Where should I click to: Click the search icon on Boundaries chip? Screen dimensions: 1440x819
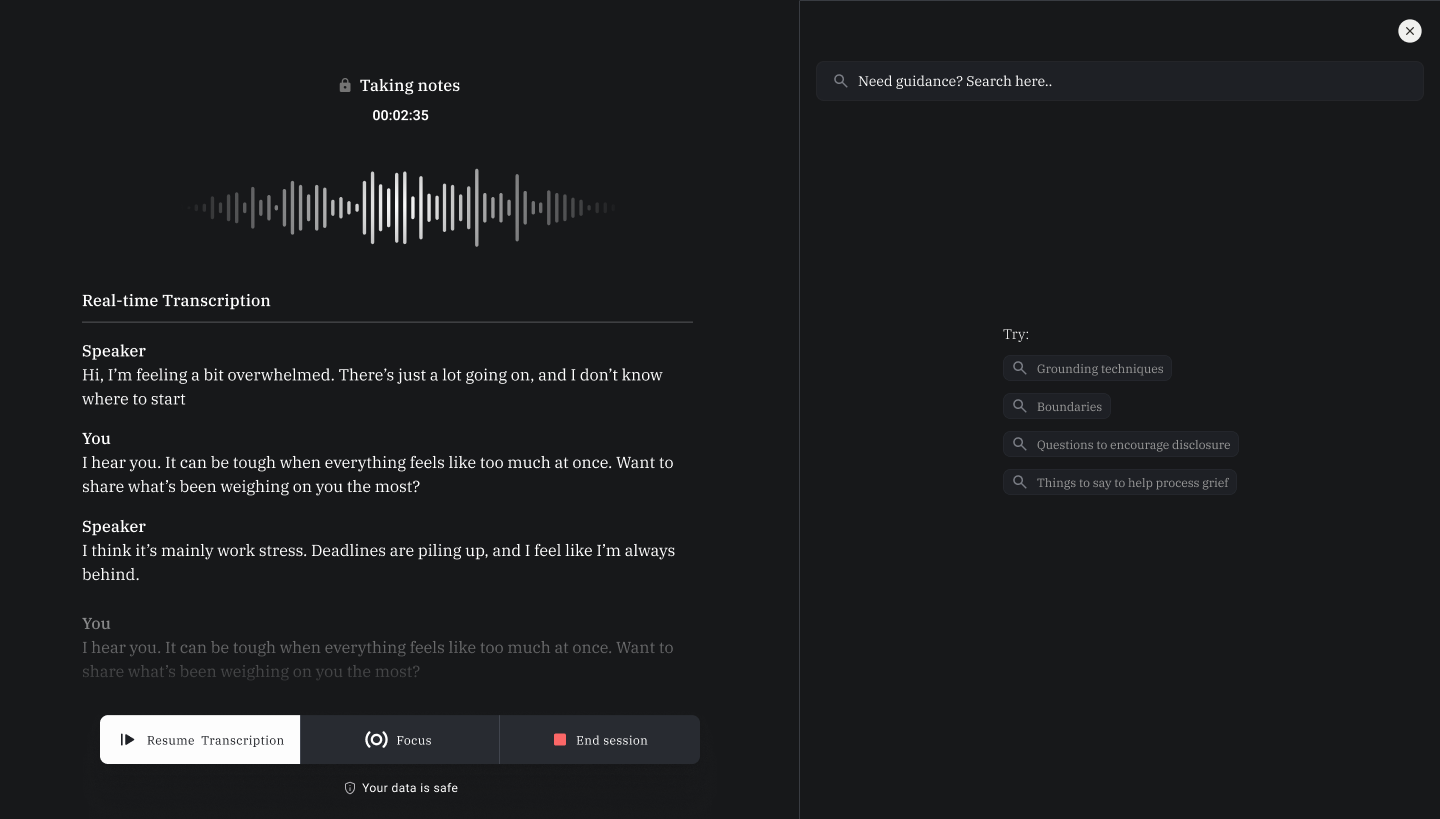point(1020,406)
